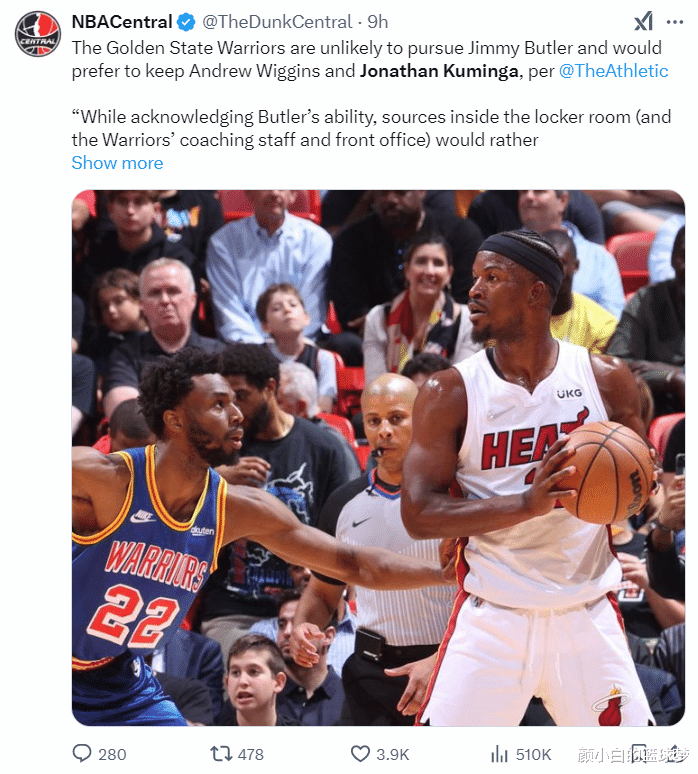Expand tweet with Show more

coord(117,163)
